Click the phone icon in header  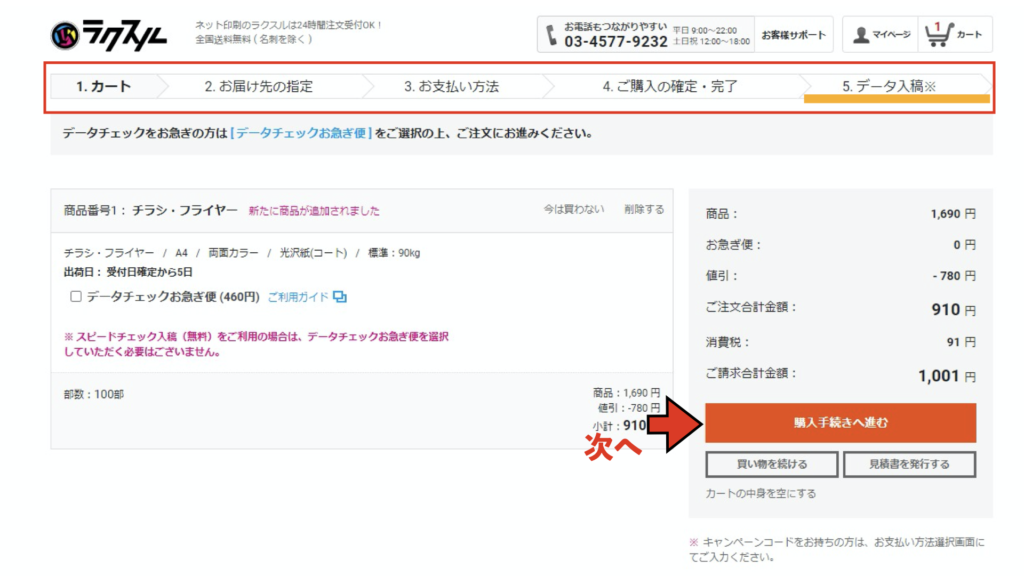pyautogui.click(x=552, y=34)
